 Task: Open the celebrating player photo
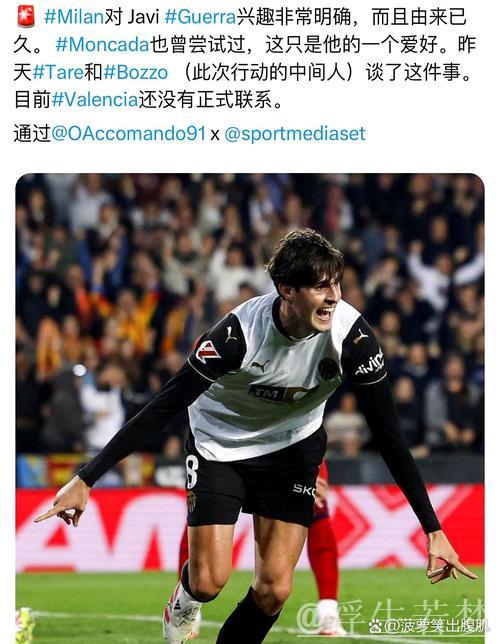pyautogui.click(x=250, y=408)
